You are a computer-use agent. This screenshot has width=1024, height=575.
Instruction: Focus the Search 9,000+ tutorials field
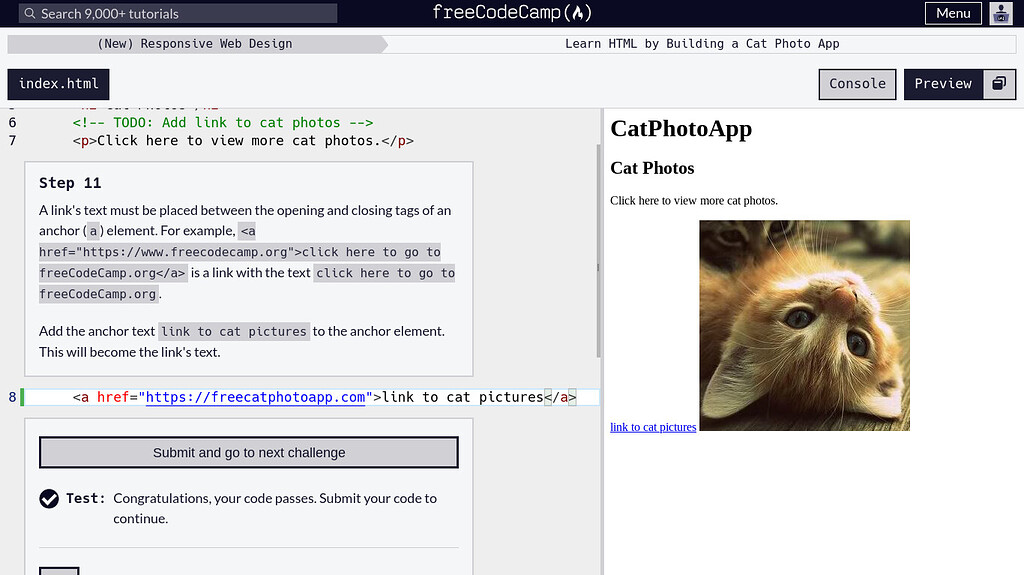(x=178, y=13)
